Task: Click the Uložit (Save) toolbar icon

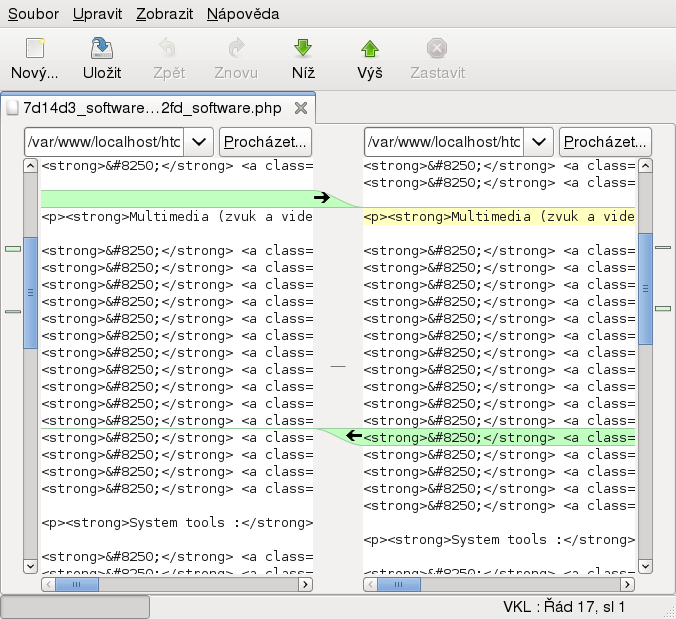Action: [102, 49]
